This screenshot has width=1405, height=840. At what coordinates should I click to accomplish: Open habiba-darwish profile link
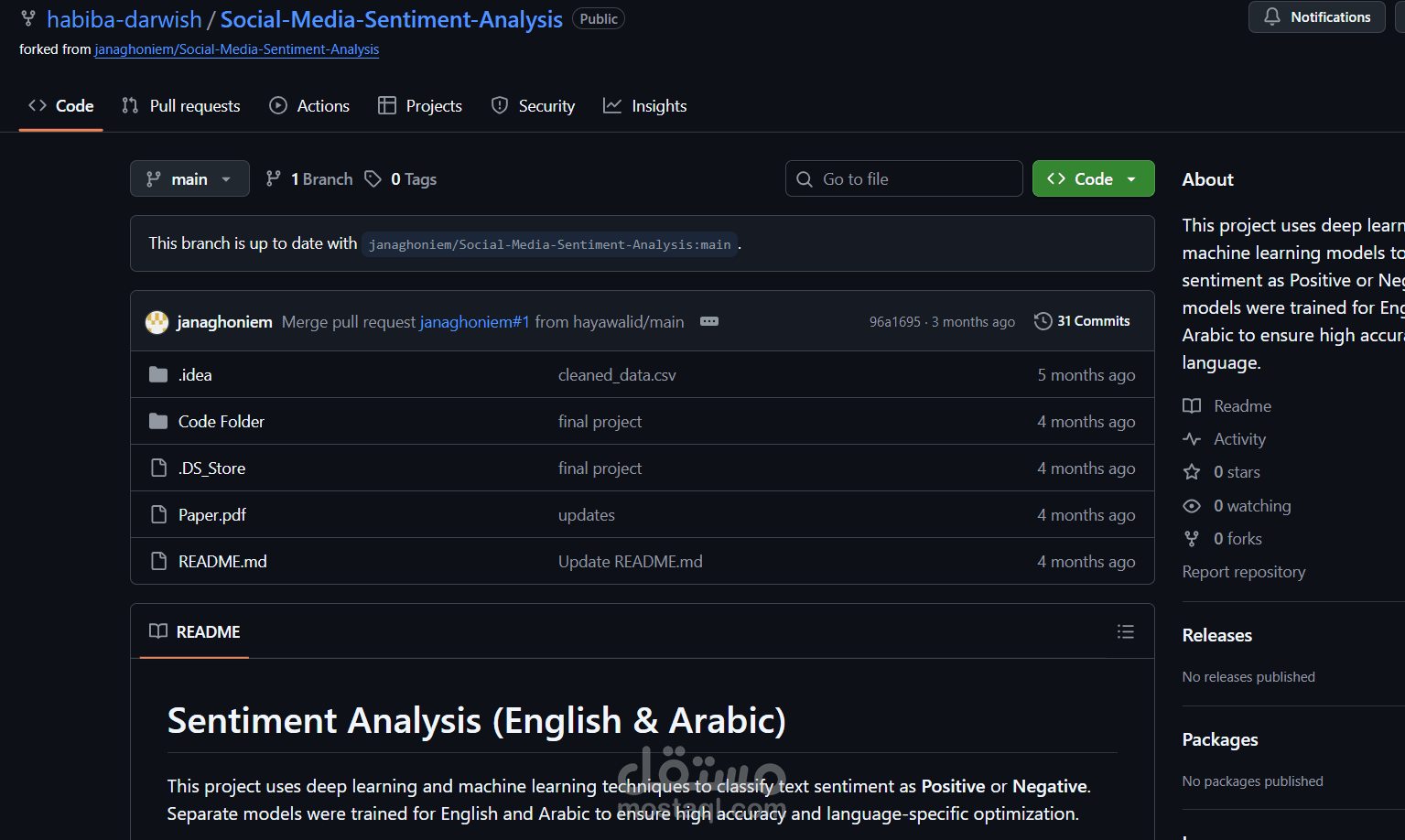pos(124,19)
